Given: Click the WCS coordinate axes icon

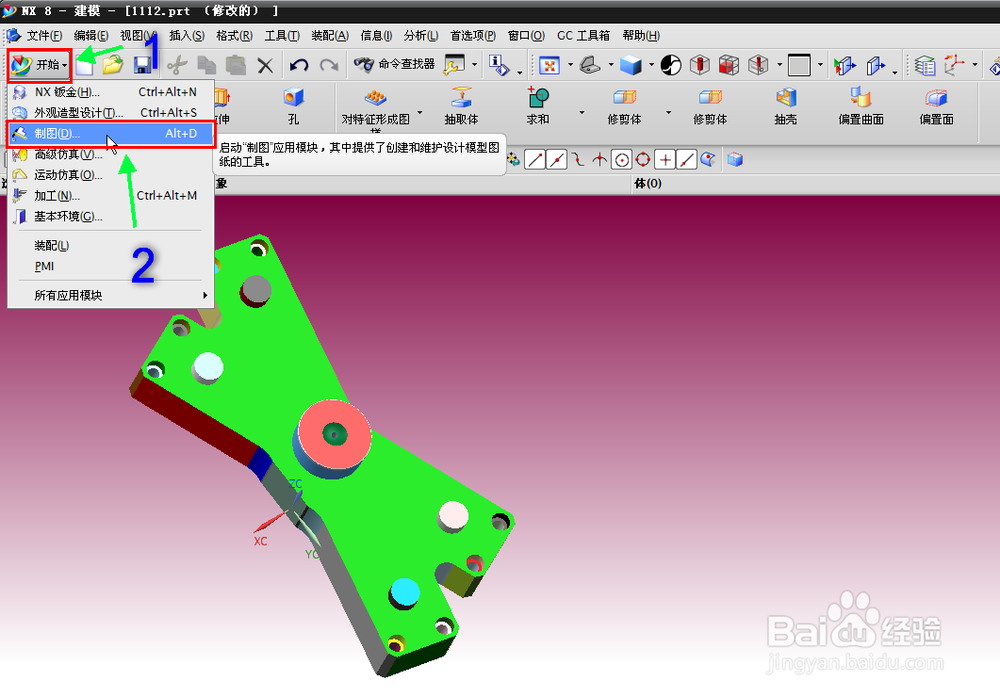Looking at the screenshot, I should tap(954, 65).
